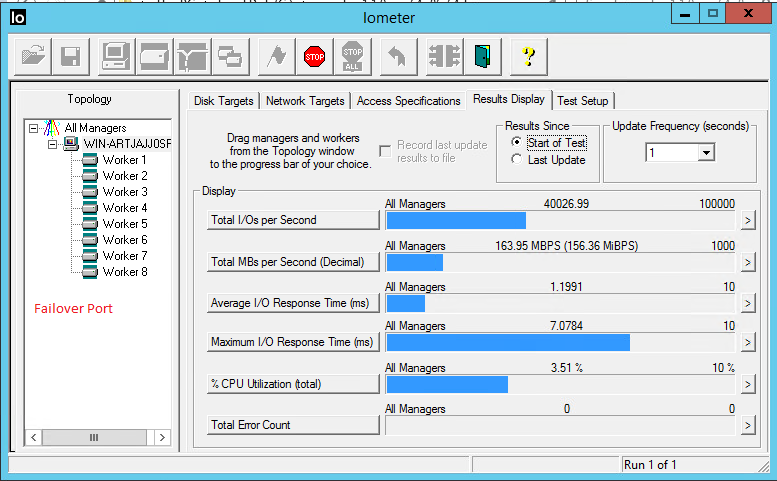Open test configuration file icon
This screenshot has height=481, width=777.
[33, 56]
